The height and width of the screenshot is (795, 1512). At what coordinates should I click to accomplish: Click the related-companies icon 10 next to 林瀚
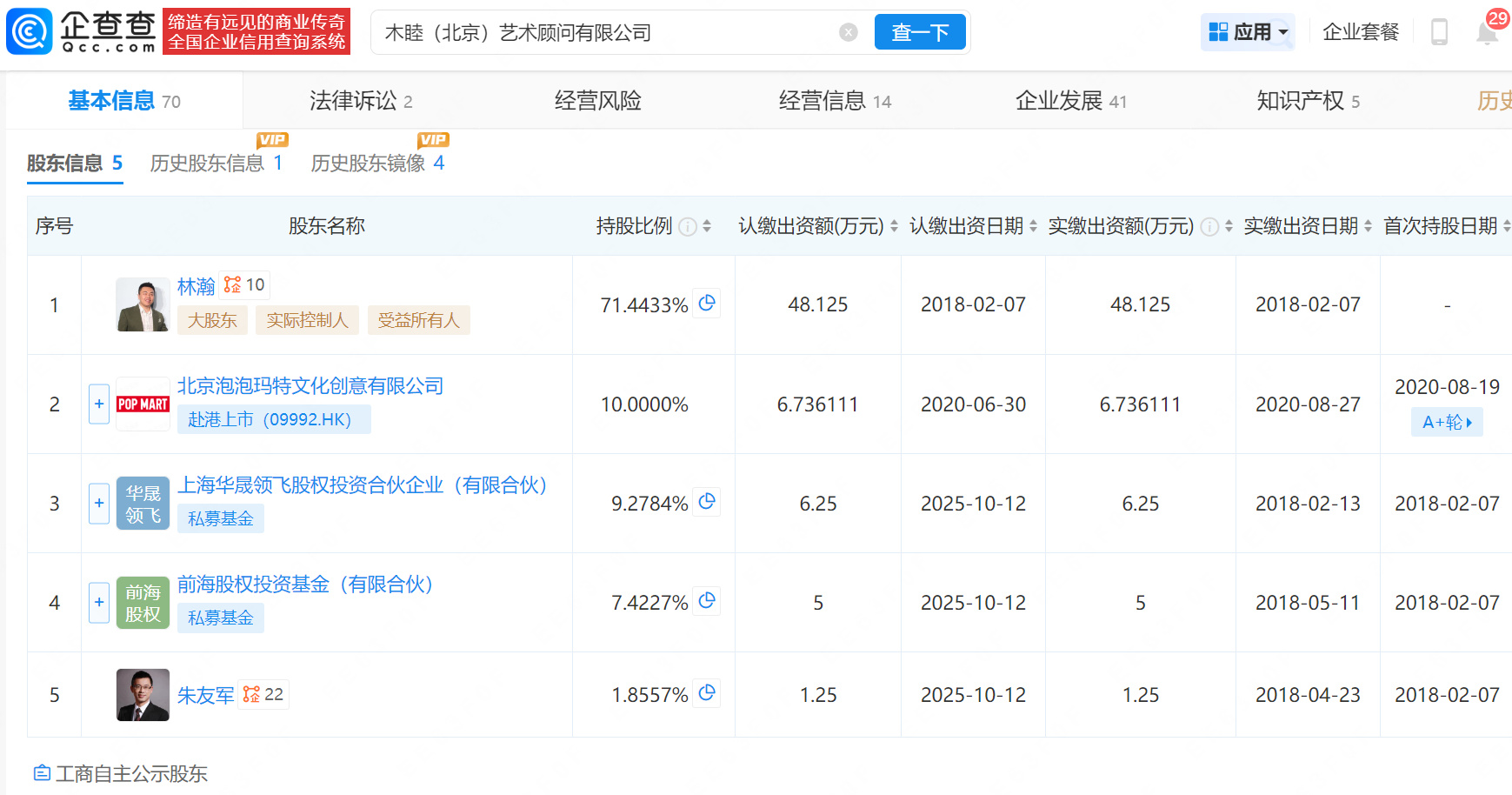(x=244, y=285)
